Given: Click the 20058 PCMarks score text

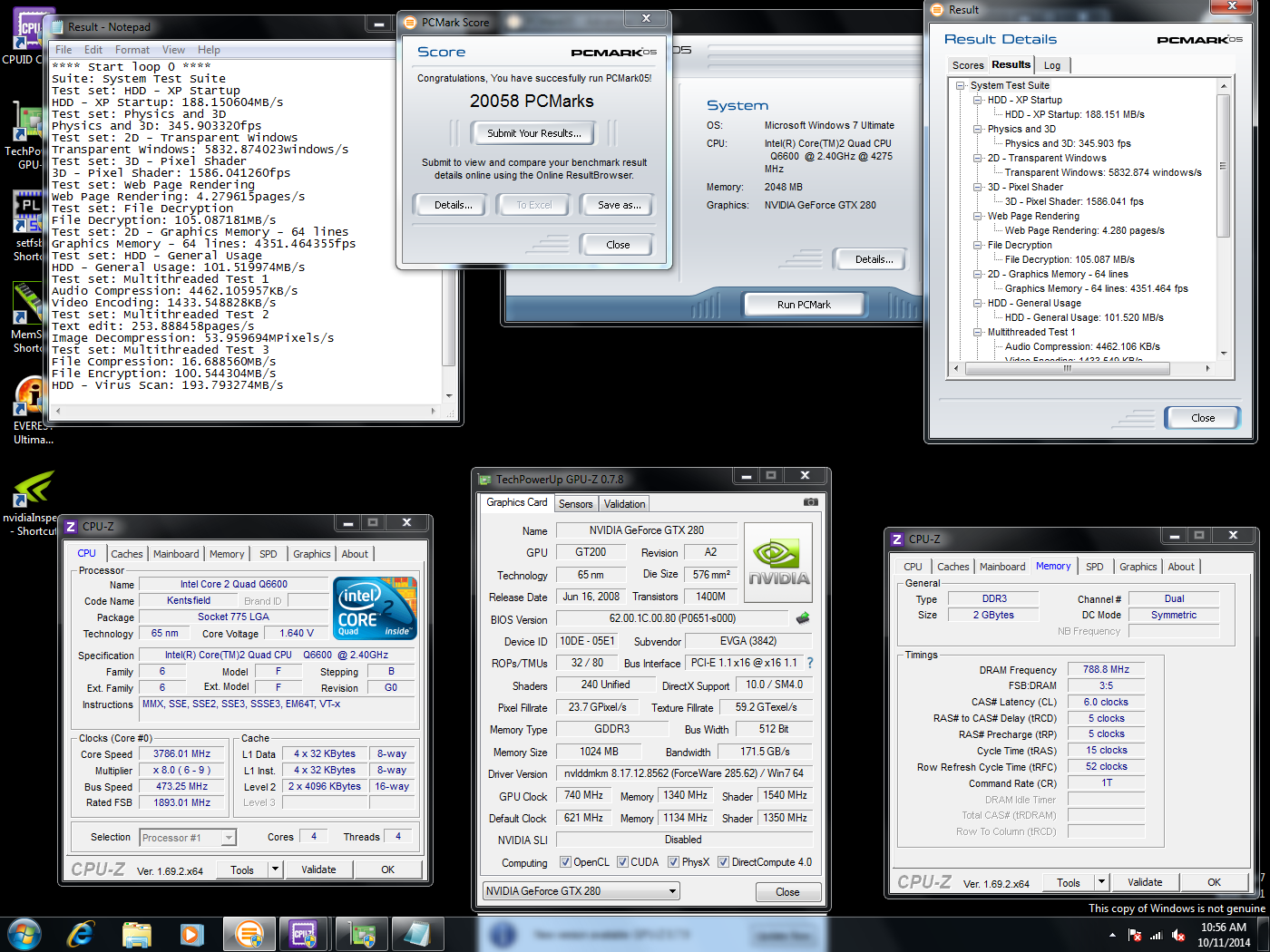Looking at the screenshot, I should [x=532, y=102].
